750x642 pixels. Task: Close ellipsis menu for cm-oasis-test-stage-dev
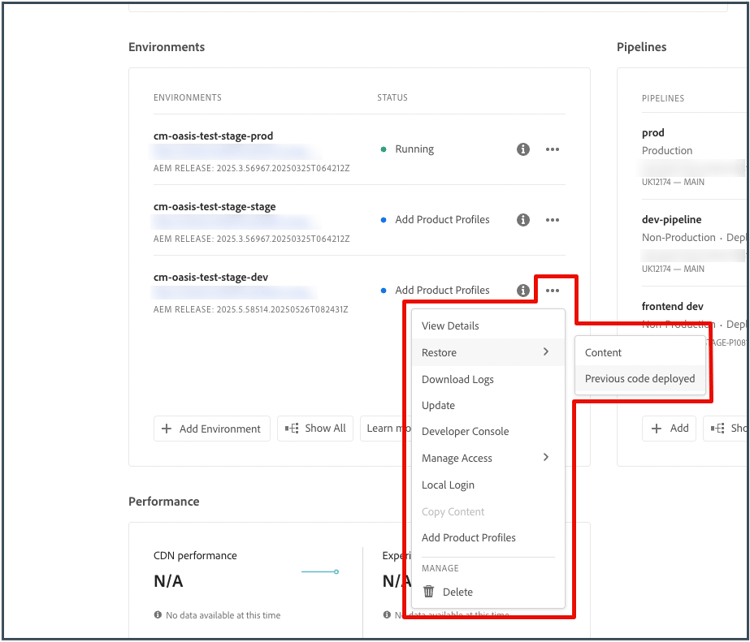coord(552,290)
